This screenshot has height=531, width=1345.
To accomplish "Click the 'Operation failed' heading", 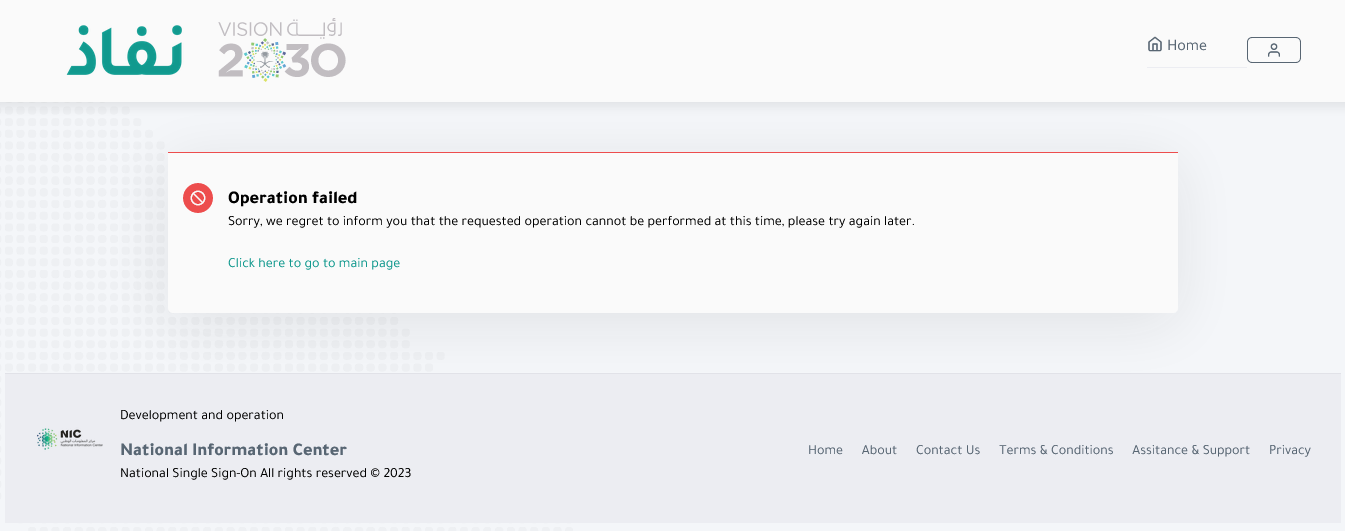I will (292, 198).
